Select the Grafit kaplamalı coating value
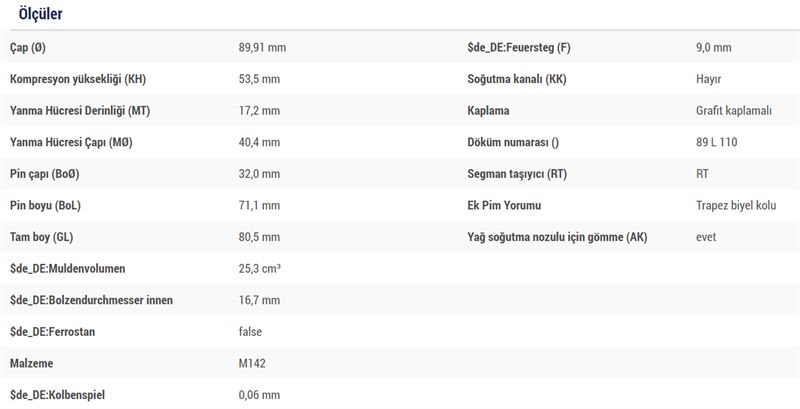The height and width of the screenshot is (409, 800). pyautogui.click(x=734, y=111)
